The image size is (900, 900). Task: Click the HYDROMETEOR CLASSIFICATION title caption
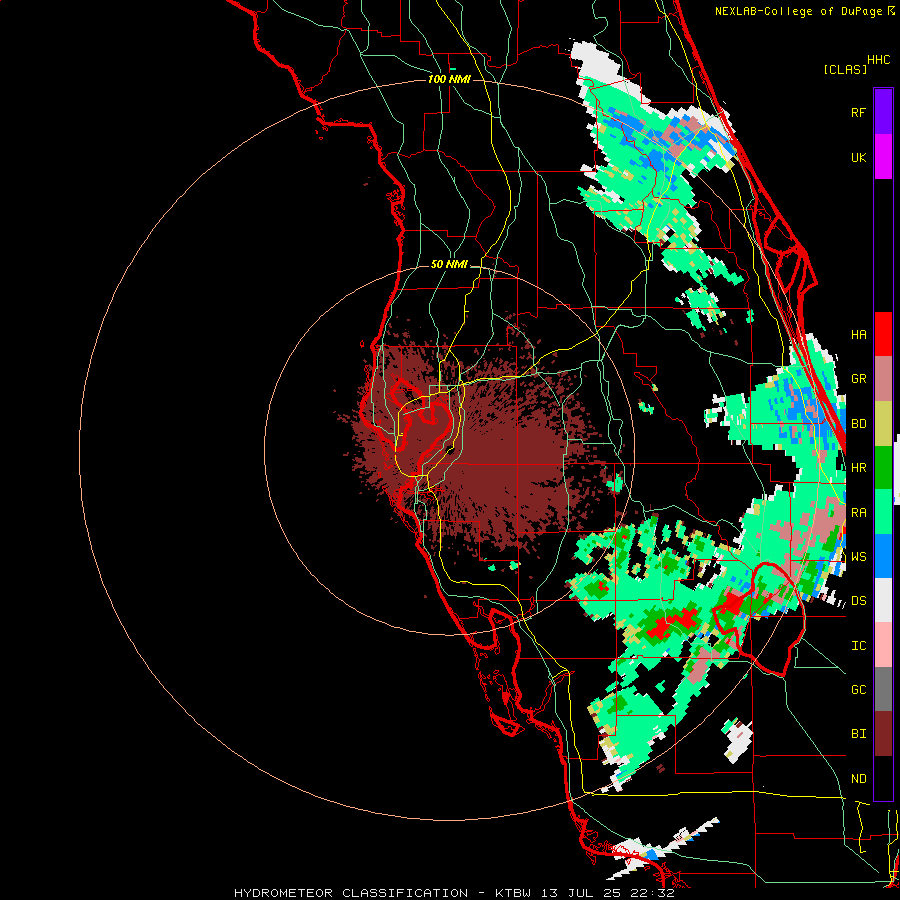point(351,893)
